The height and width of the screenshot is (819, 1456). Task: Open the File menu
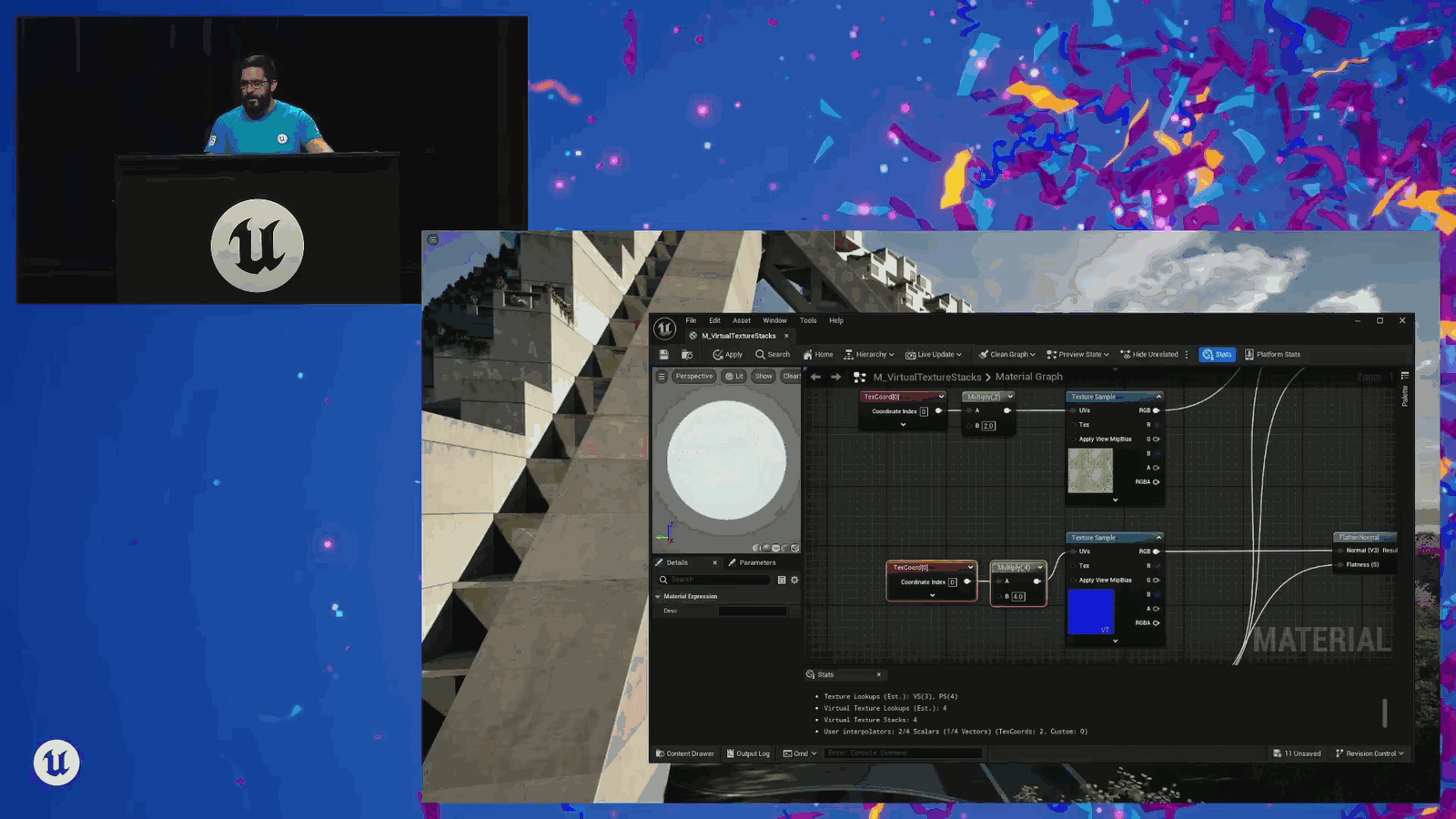(x=691, y=320)
